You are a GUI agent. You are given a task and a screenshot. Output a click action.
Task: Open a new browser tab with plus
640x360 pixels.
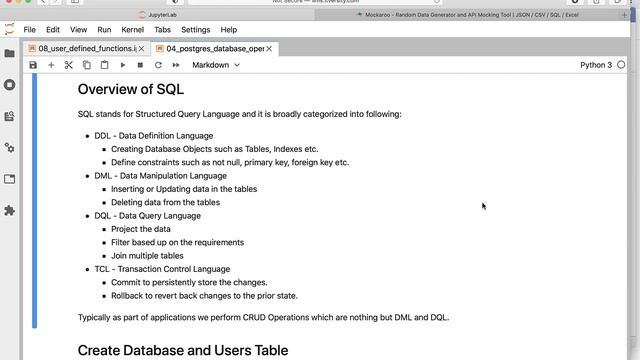(624, 15)
